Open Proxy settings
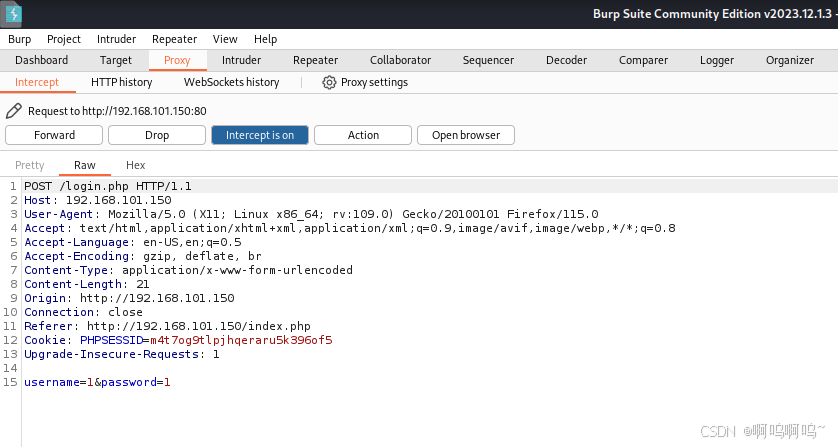Image resolution: width=838 pixels, height=447 pixels. [365, 82]
